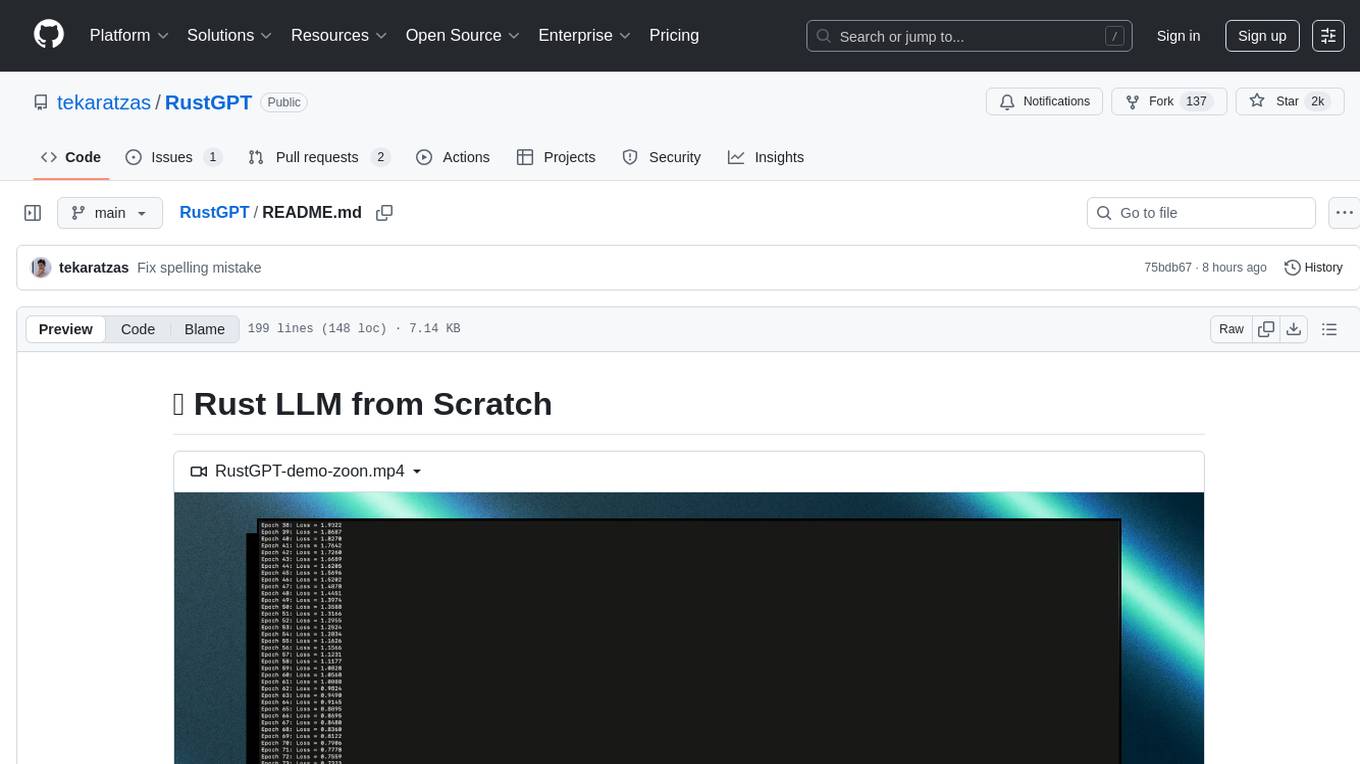Open the tekaratzas owner profile link

(x=104, y=102)
